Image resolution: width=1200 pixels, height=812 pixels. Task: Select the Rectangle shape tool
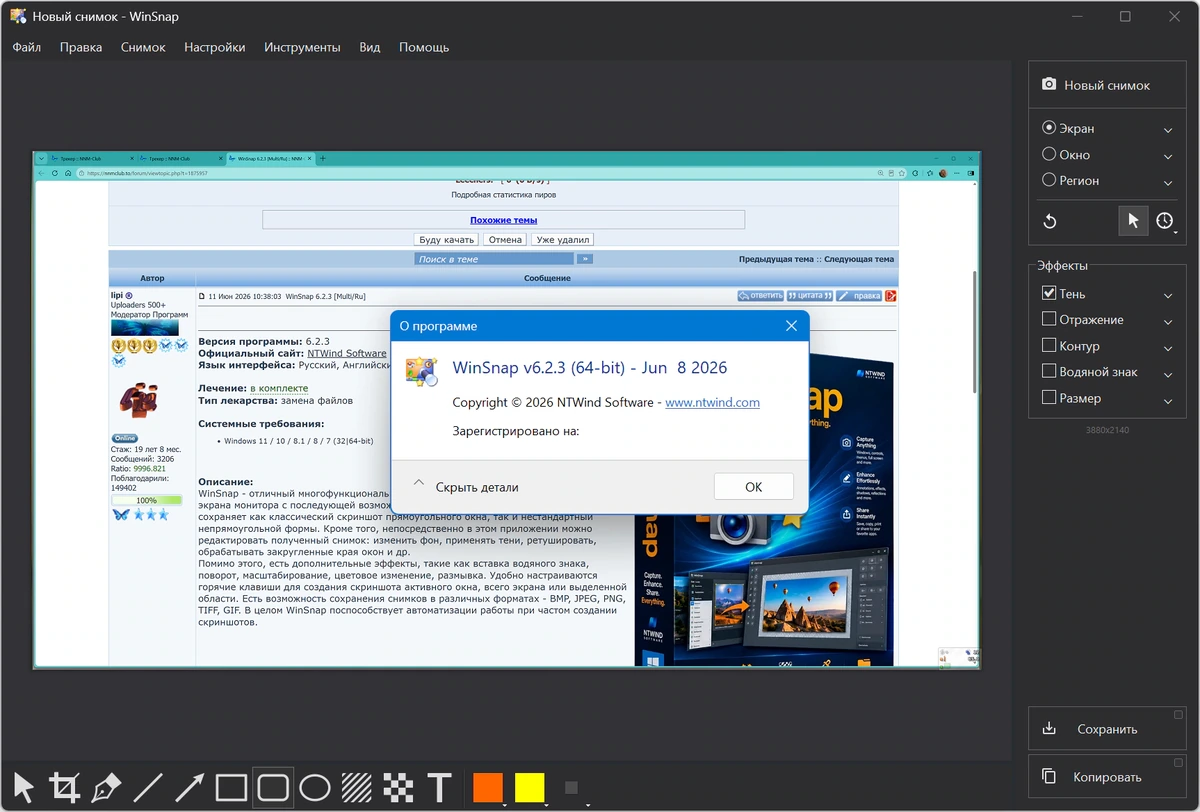pyautogui.click(x=231, y=788)
